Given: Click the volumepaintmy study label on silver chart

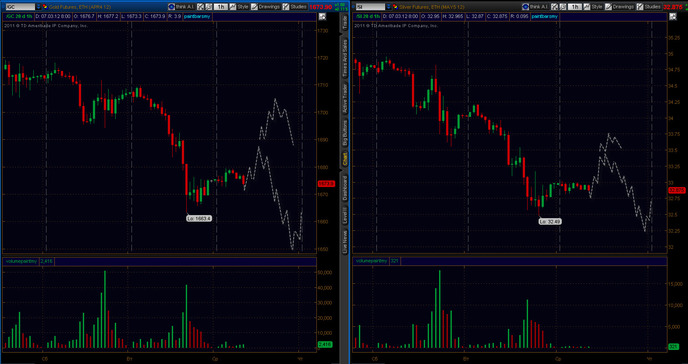Looking at the screenshot, I should pos(371,261).
